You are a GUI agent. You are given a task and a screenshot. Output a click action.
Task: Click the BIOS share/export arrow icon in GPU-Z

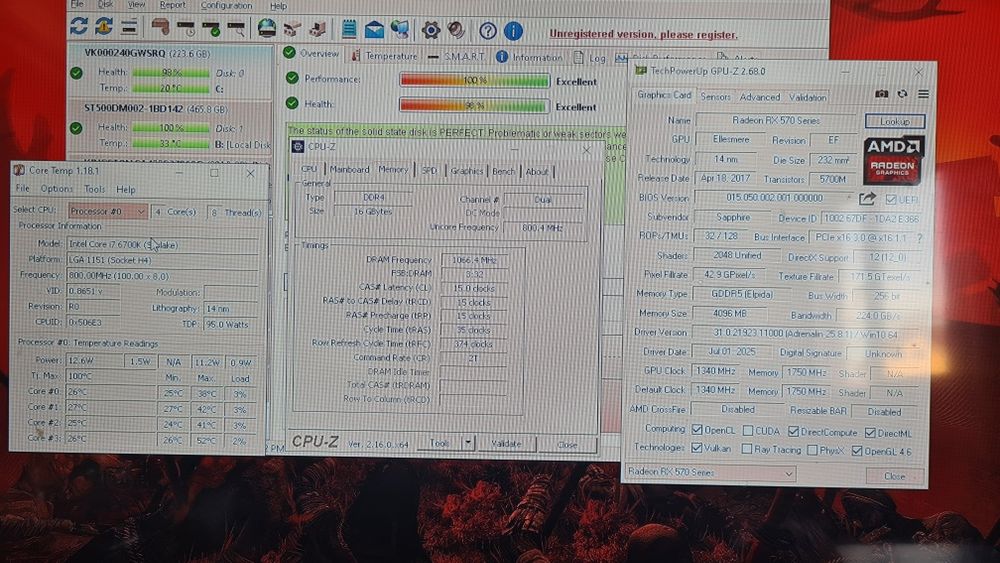click(x=867, y=199)
